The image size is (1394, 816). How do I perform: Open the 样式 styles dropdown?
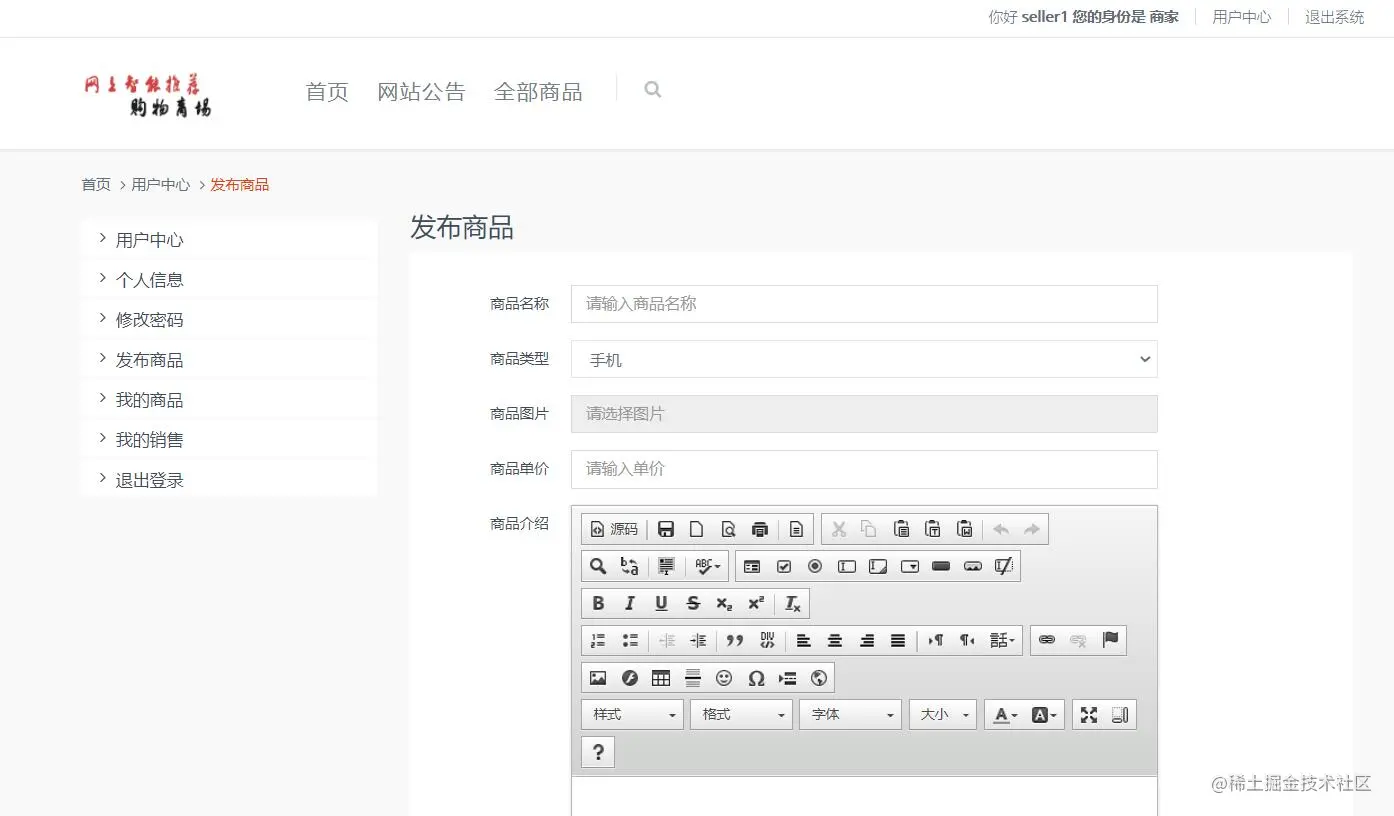632,714
